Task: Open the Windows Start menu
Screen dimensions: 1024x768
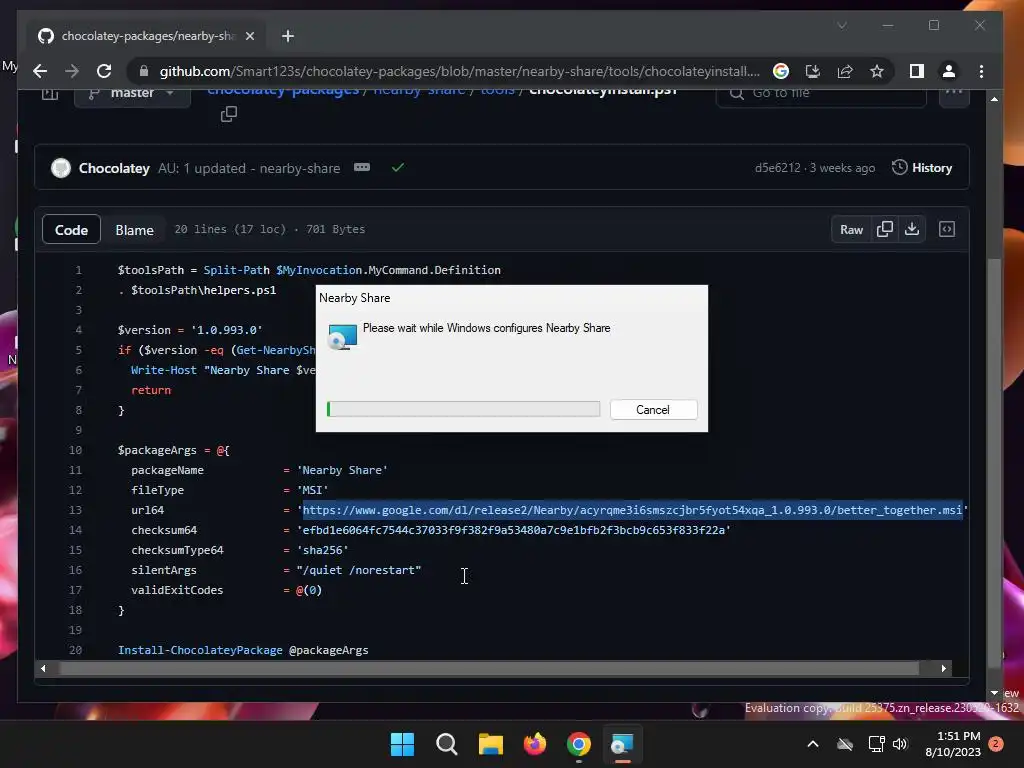Action: pyautogui.click(x=402, y=744)
